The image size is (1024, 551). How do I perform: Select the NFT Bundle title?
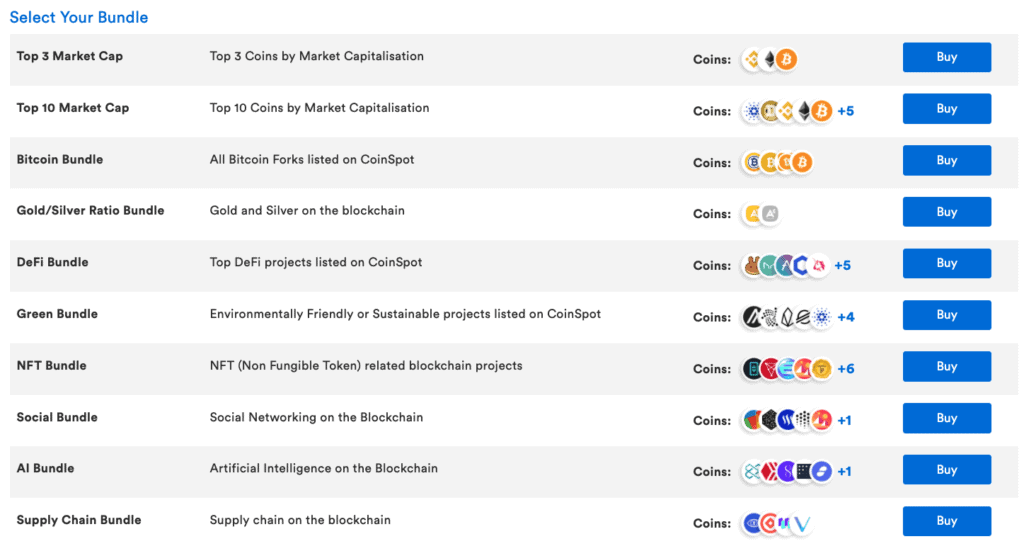pyautogui.click(x=52, y=366)
